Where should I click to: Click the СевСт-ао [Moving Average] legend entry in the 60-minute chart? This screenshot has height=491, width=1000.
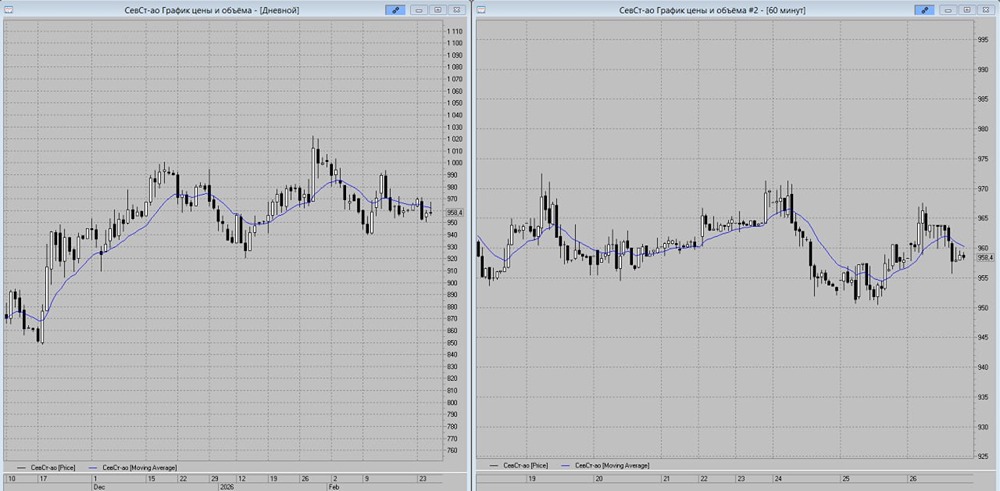[x=604, y=466]
